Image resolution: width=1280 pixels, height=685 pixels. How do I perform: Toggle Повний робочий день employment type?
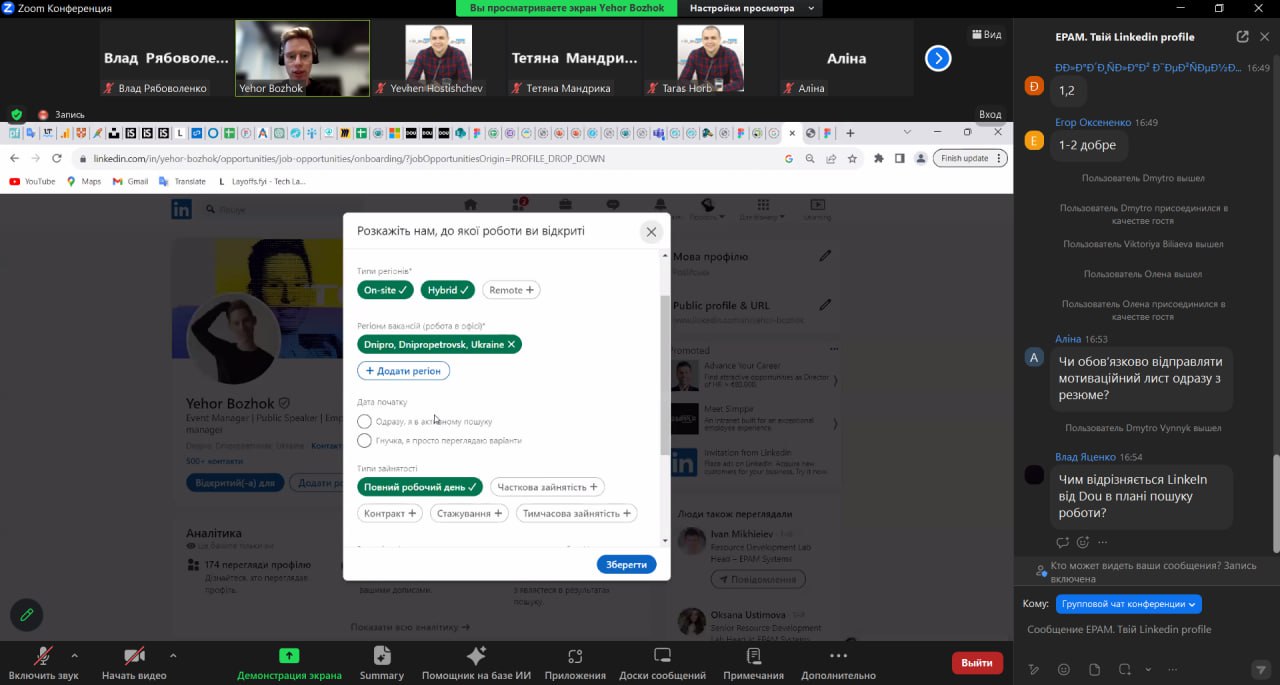pyautogui.click(x=420, y=487)
